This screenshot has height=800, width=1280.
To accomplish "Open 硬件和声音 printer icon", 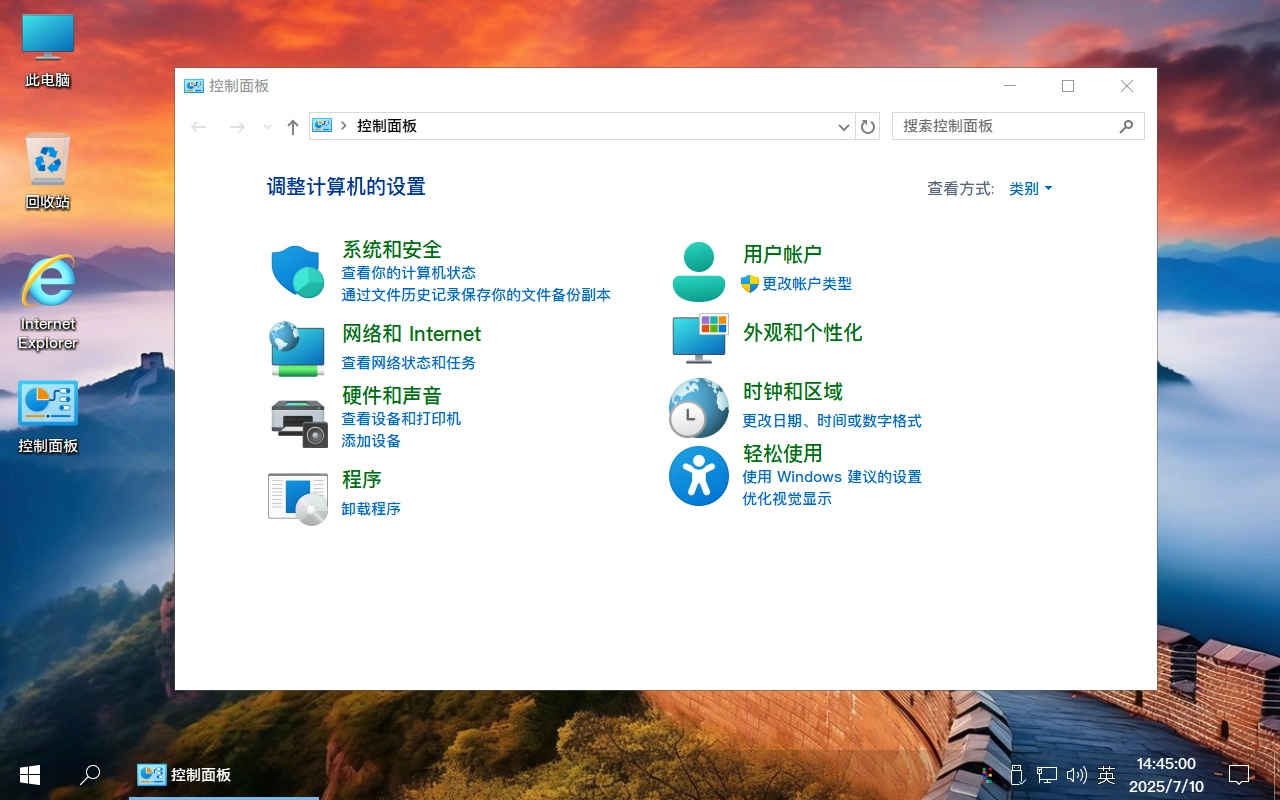I will 297,421.
